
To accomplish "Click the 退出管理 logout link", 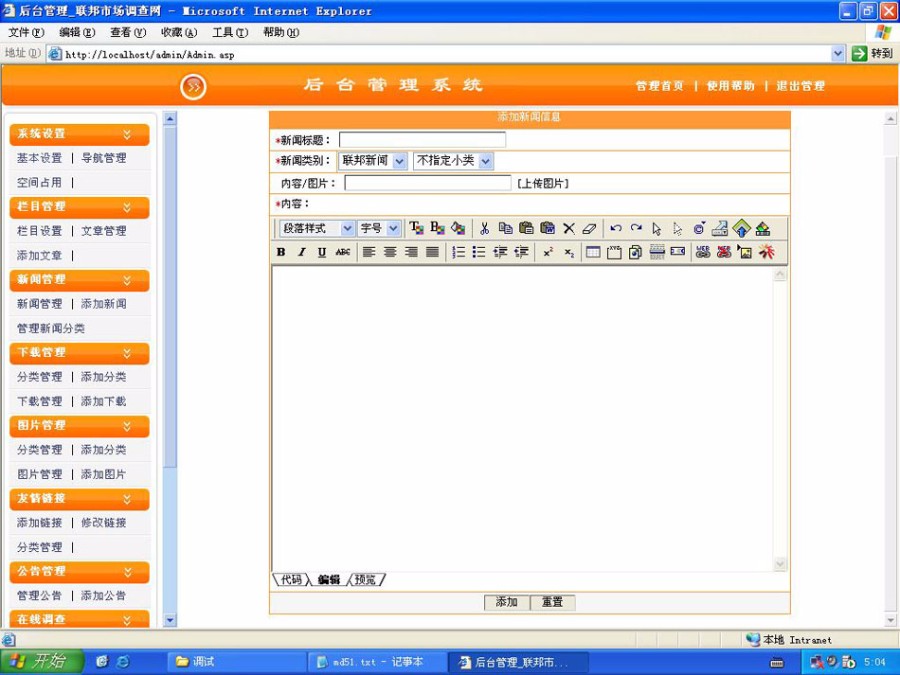I will (801, 86).
